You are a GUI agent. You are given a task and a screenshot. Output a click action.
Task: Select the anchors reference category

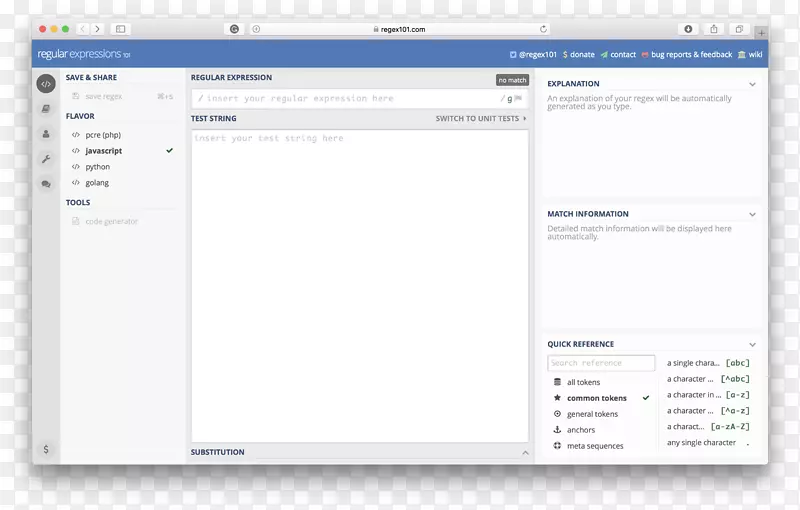[x=580, y=430]
